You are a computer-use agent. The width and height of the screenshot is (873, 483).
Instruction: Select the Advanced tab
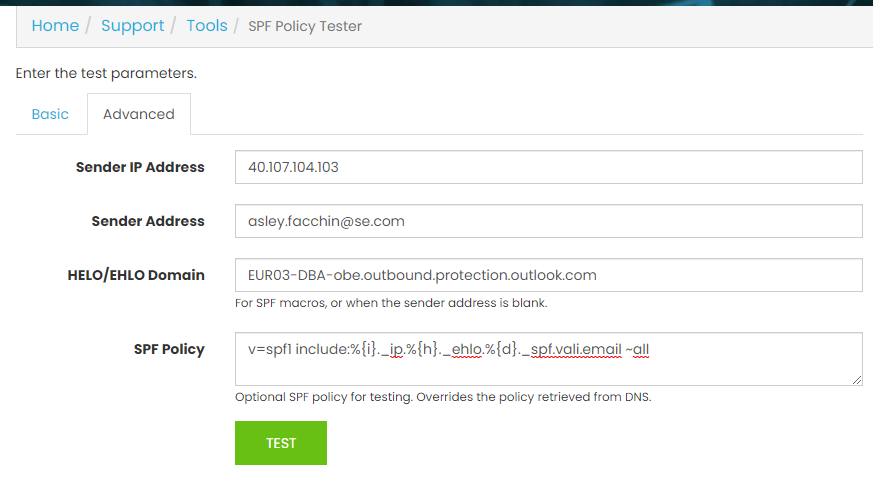(x=139, y=114)
